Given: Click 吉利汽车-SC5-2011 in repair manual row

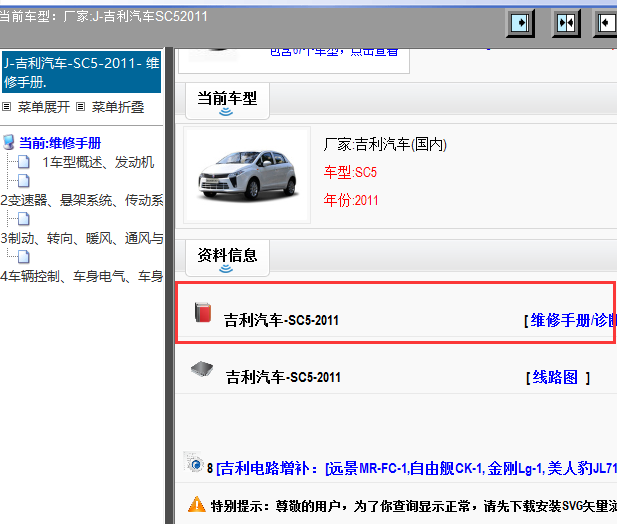Looking at the screenshot, I should 281,320.
